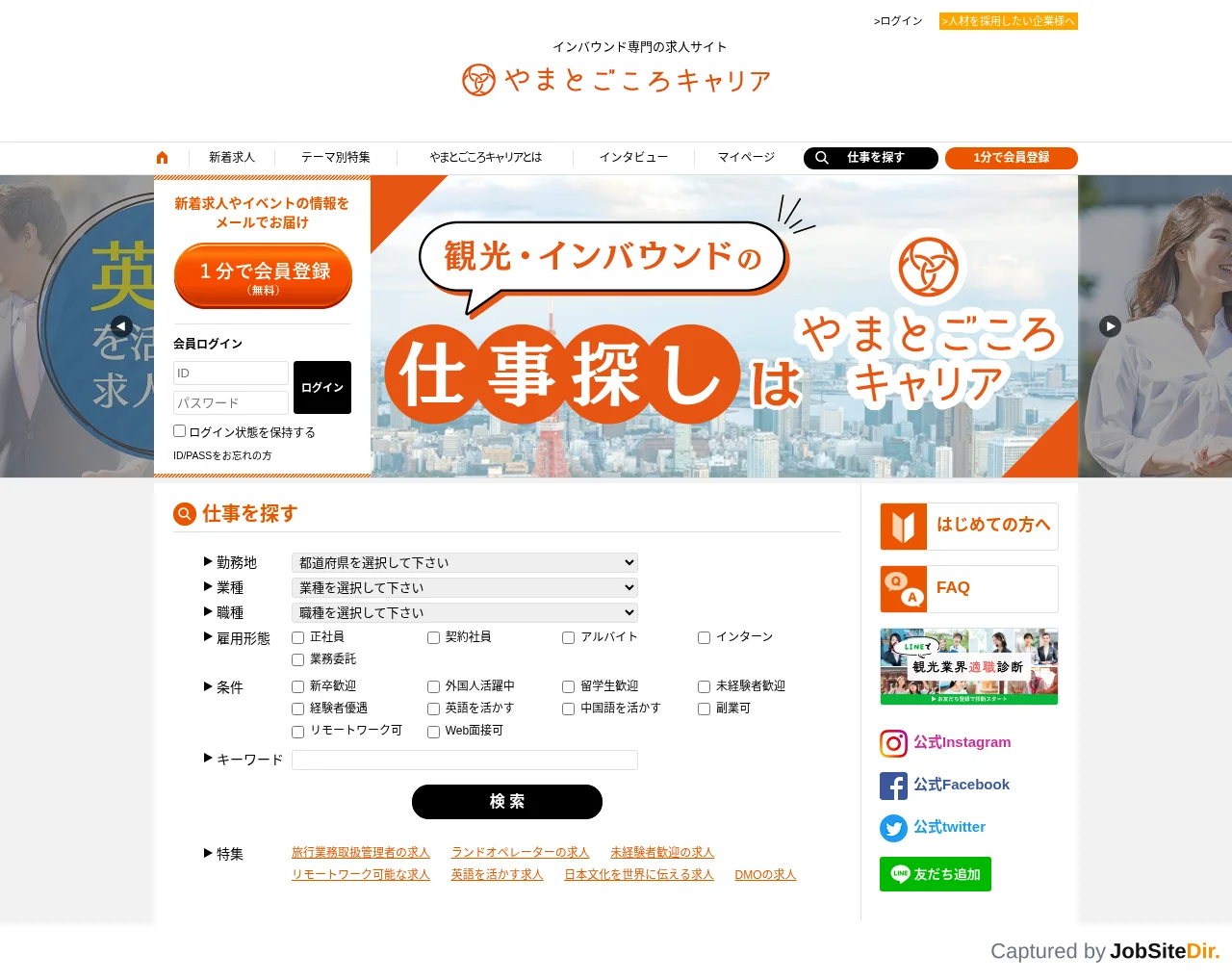Click the green 友だち追加 button
The height and width of the screenshot is (980, 1232).
936,874
